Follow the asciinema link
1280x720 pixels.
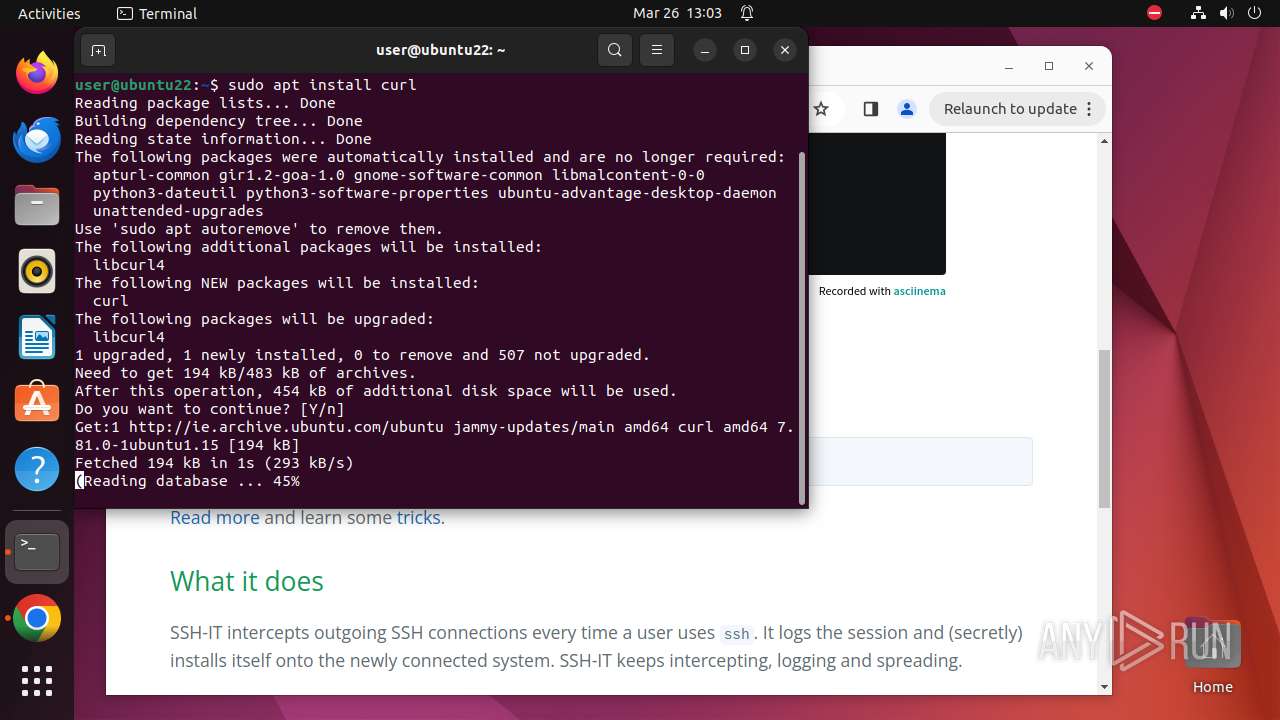click(x=919, y=291)
